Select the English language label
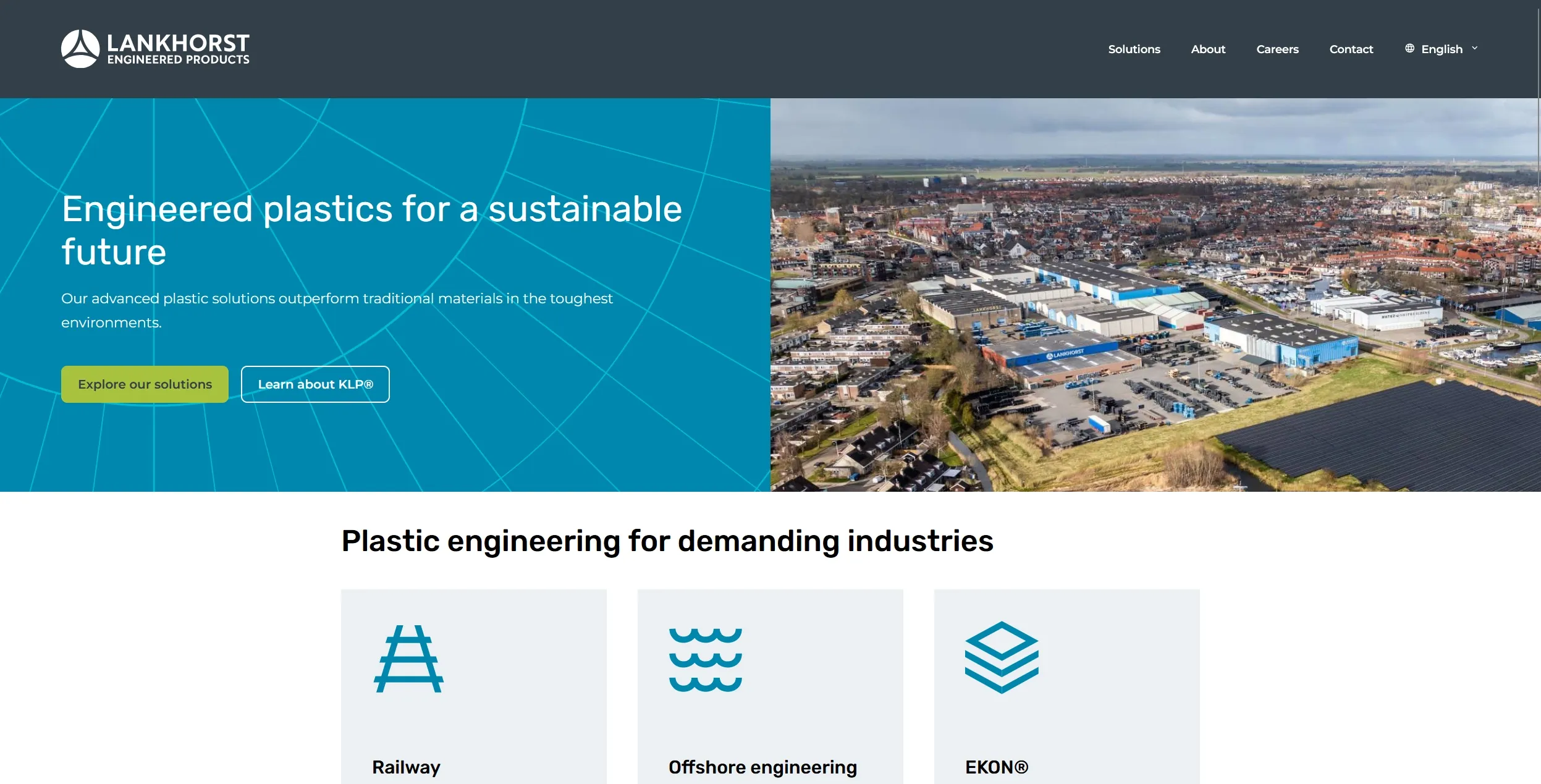 (1442, 49)
